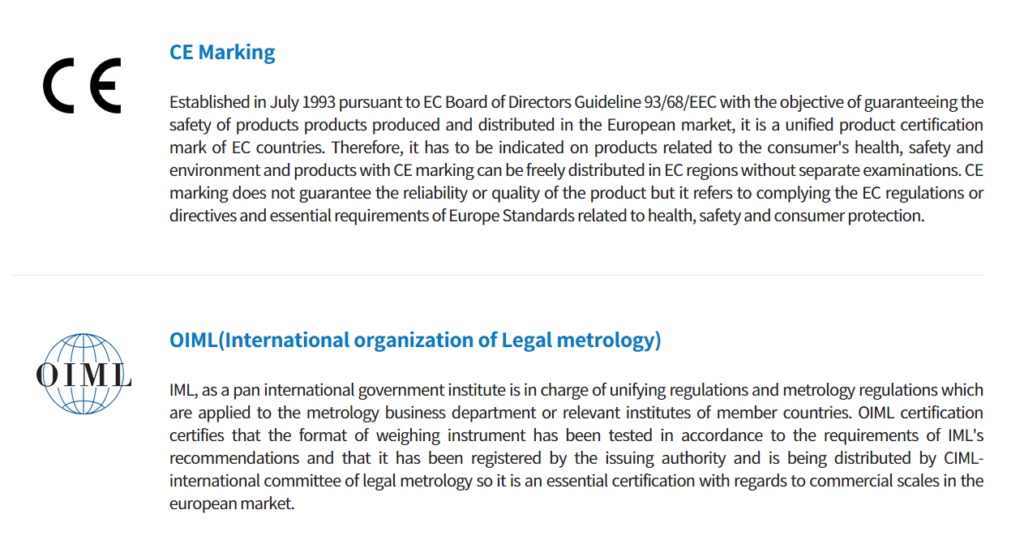The image size is (1024, 553).
Task: Click the OIML description paragraph
Action: [x=576, y=447]
